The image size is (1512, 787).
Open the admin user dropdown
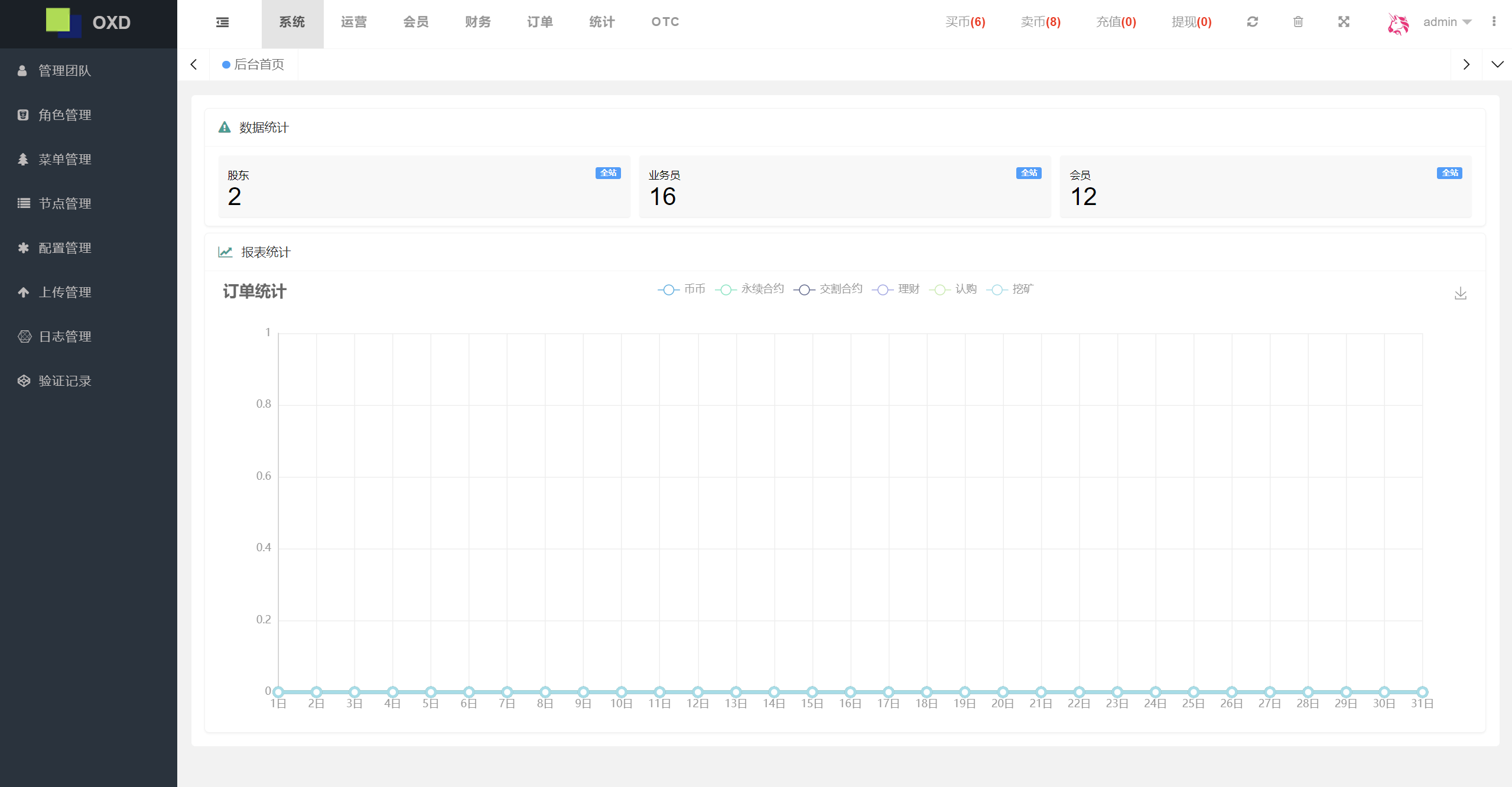coord(1447,22)
